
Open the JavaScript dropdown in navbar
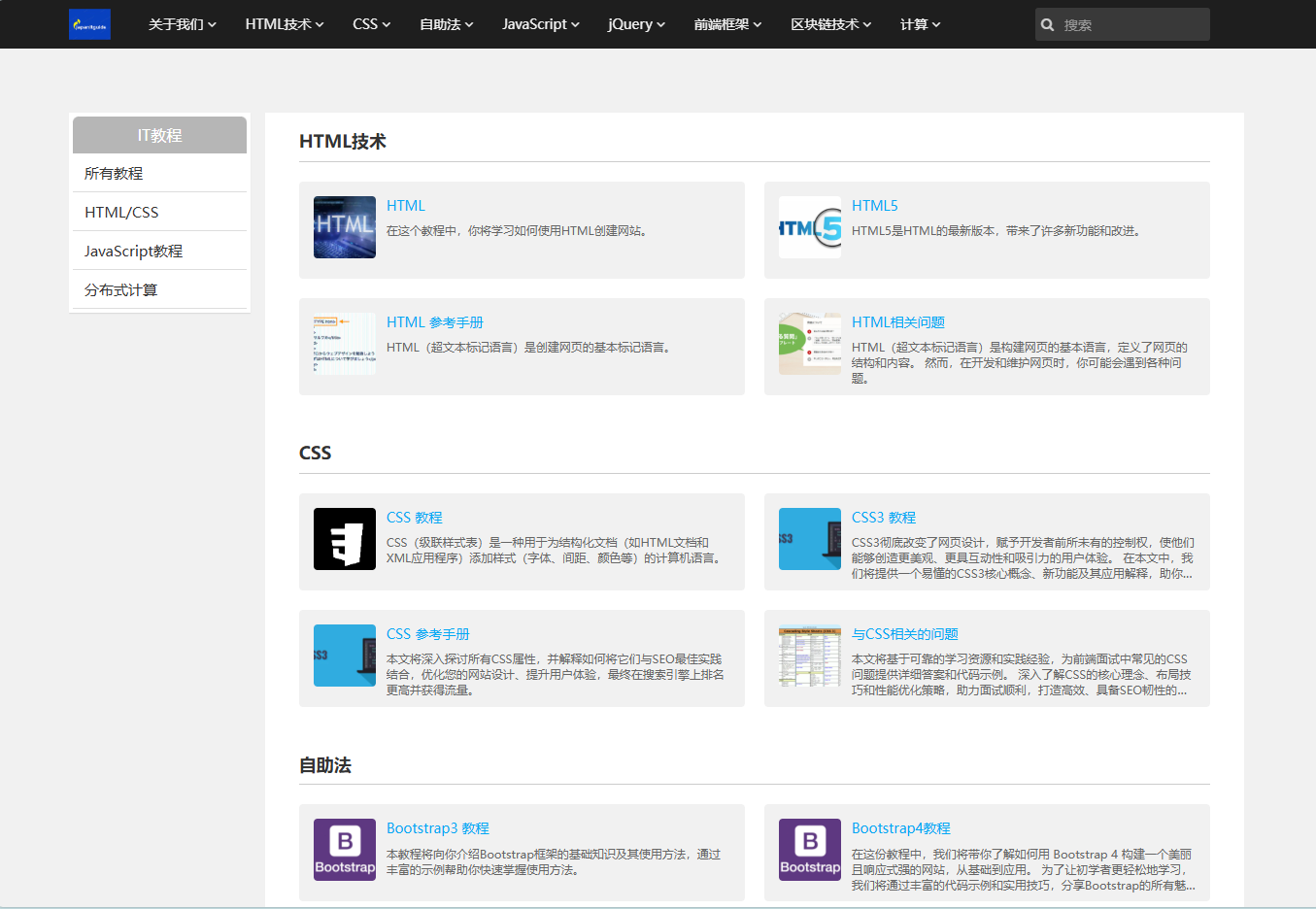point(540,24)
